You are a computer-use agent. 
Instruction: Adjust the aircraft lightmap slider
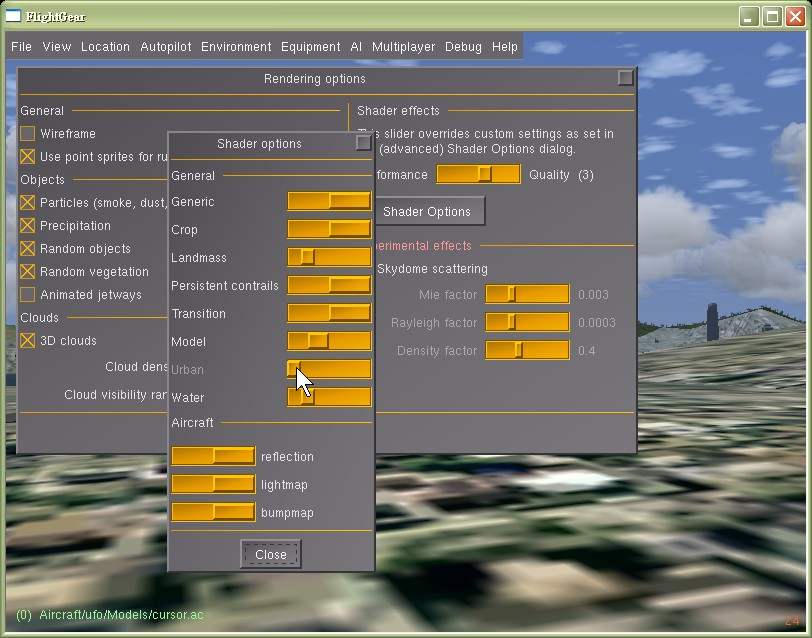click(x=213, y=484)
